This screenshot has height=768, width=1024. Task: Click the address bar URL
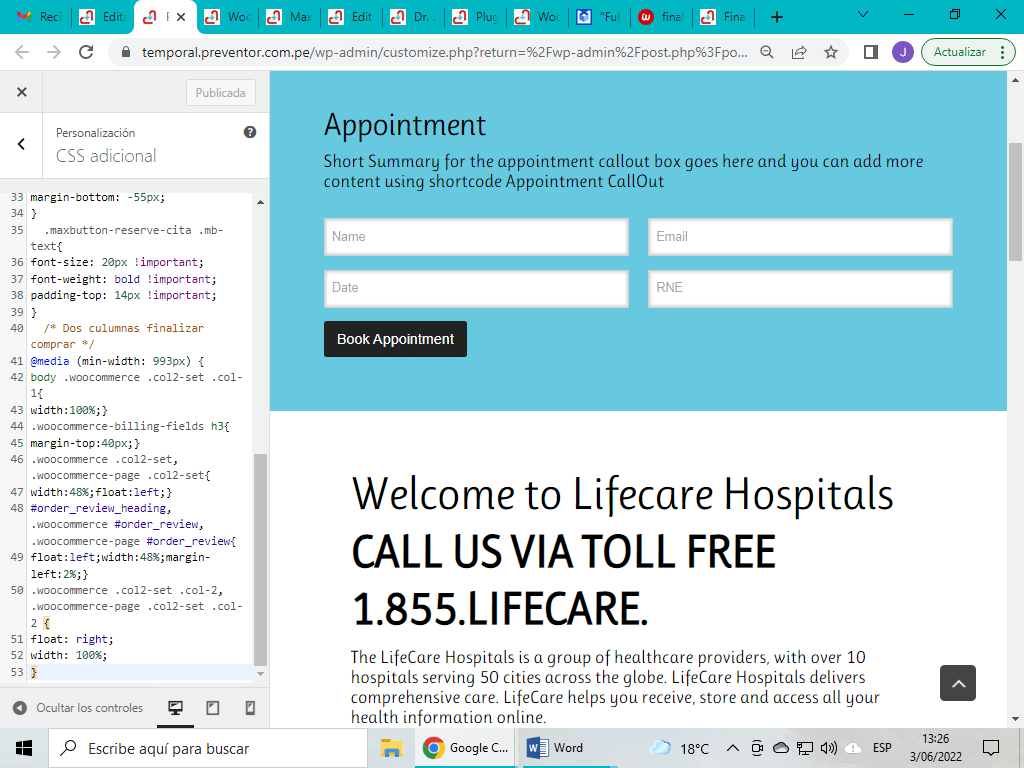pos(444,52)
